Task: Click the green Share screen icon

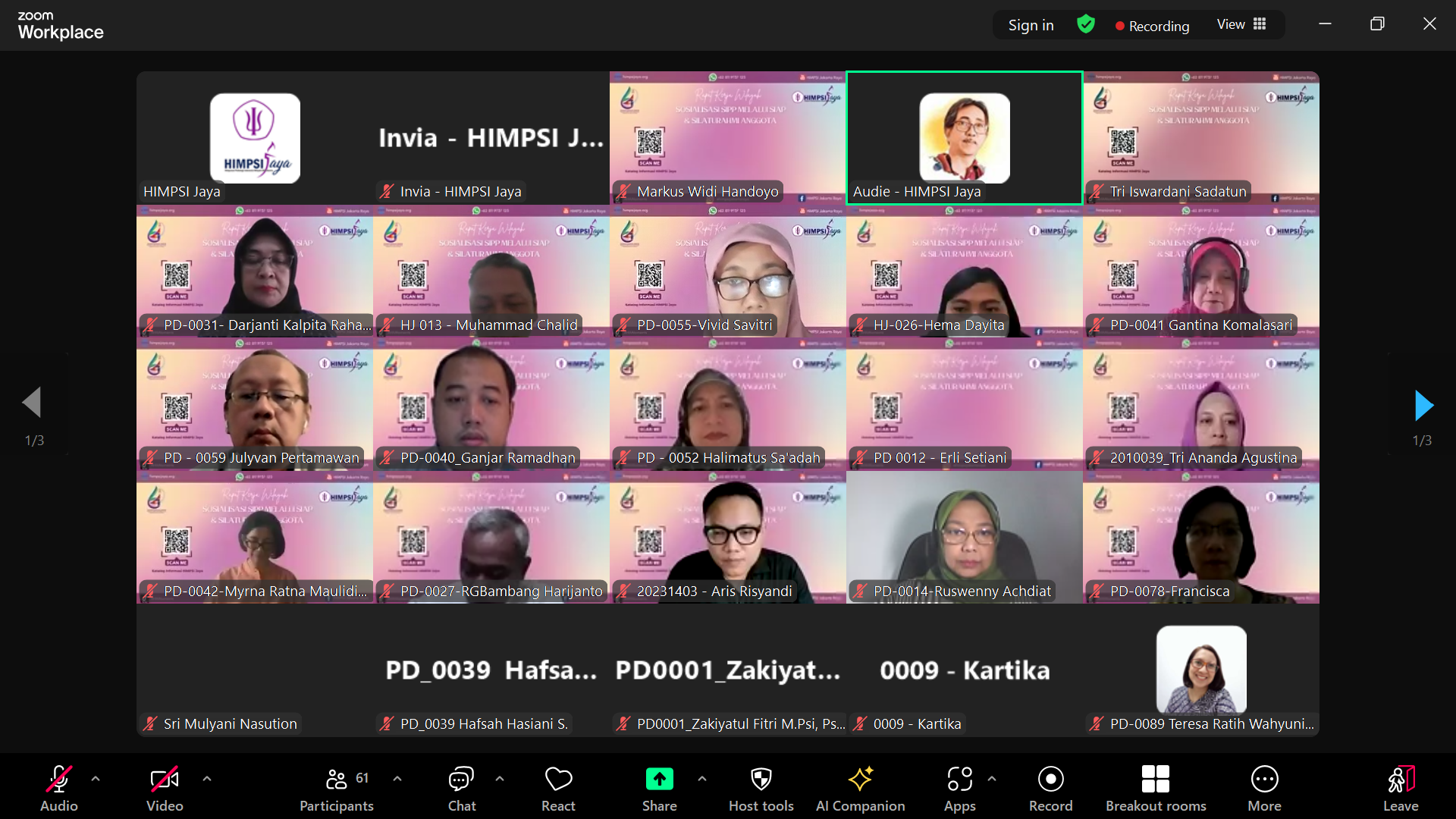Action: (659, 779)
